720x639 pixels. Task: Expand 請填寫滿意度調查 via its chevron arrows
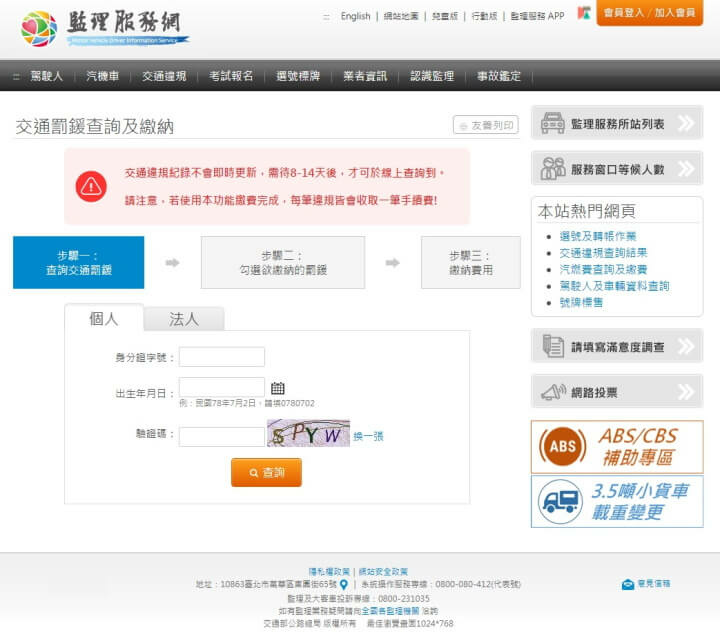pos(686,346)
